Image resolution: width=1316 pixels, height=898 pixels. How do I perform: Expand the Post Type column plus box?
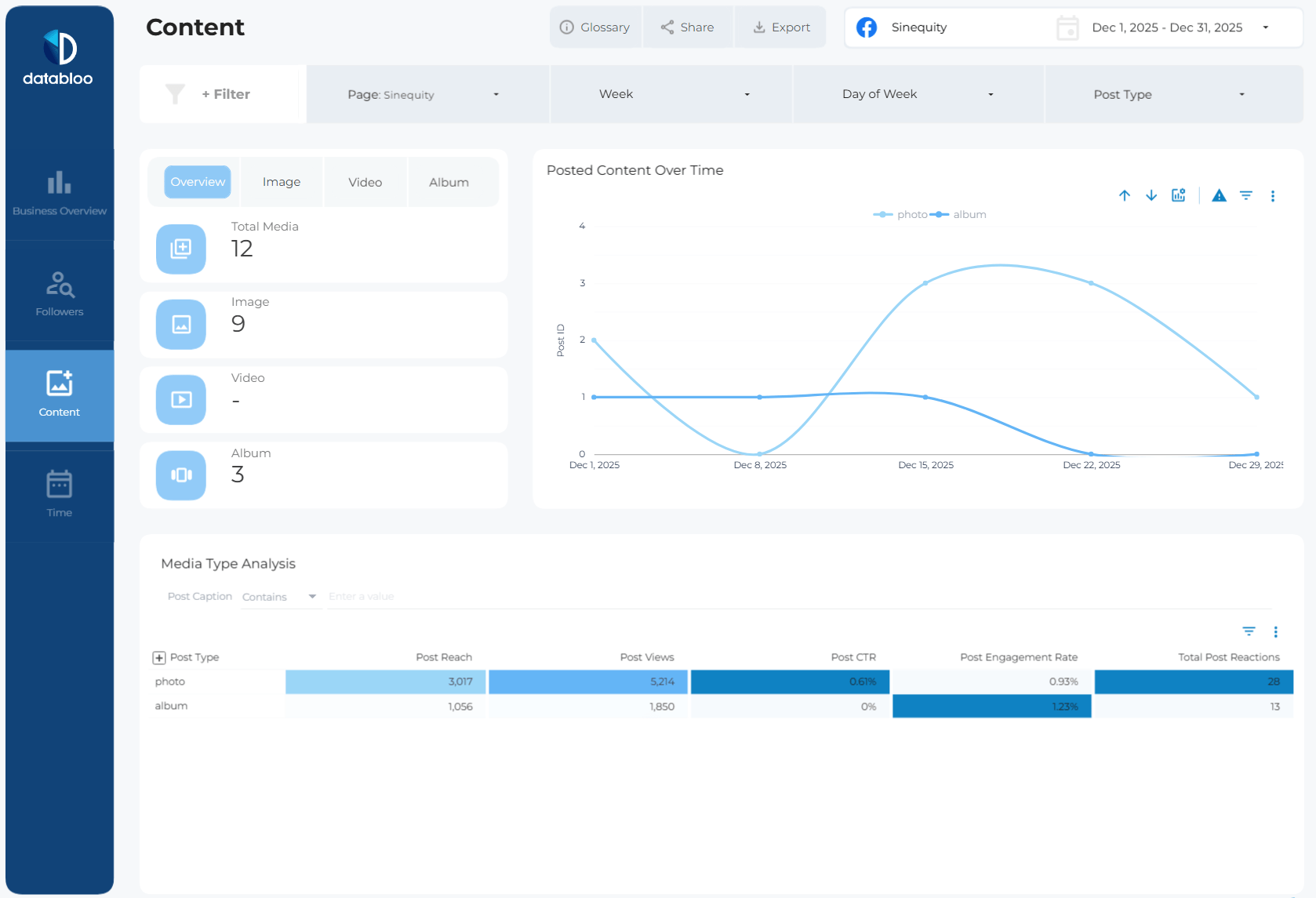(x=159, y=658)
